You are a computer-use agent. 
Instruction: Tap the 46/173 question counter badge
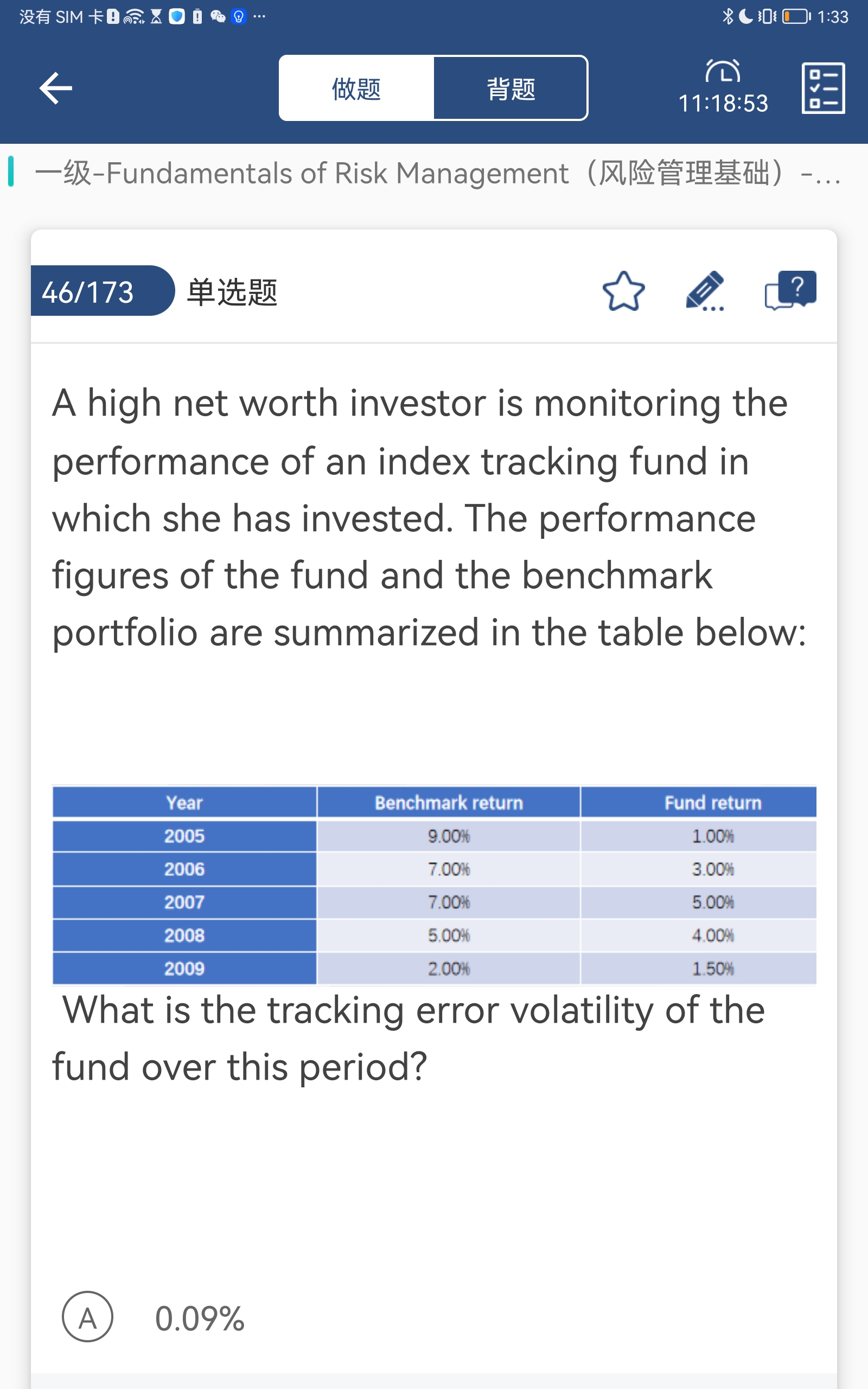click(88, 291)
